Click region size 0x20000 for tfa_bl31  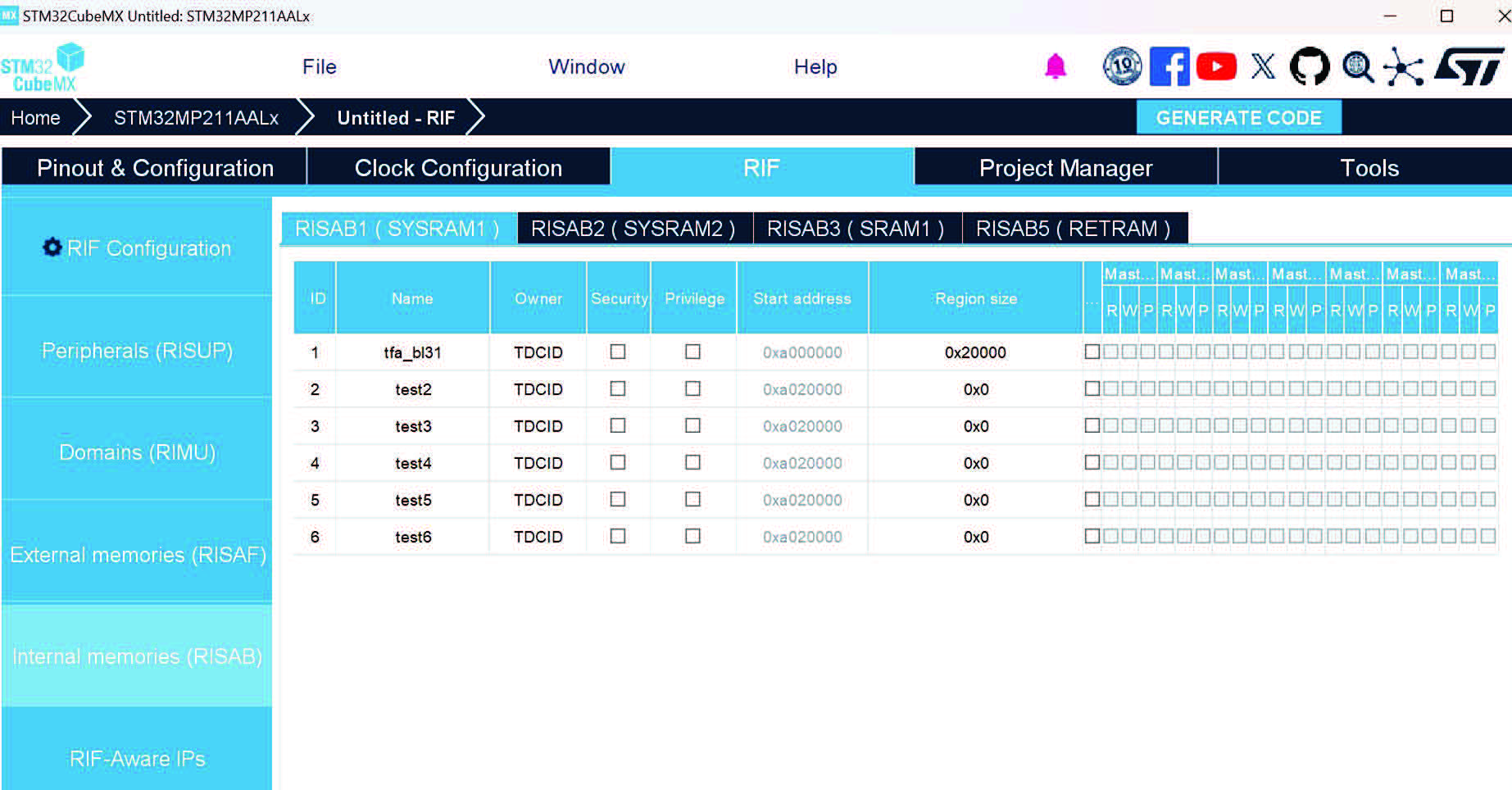[975, 352]
